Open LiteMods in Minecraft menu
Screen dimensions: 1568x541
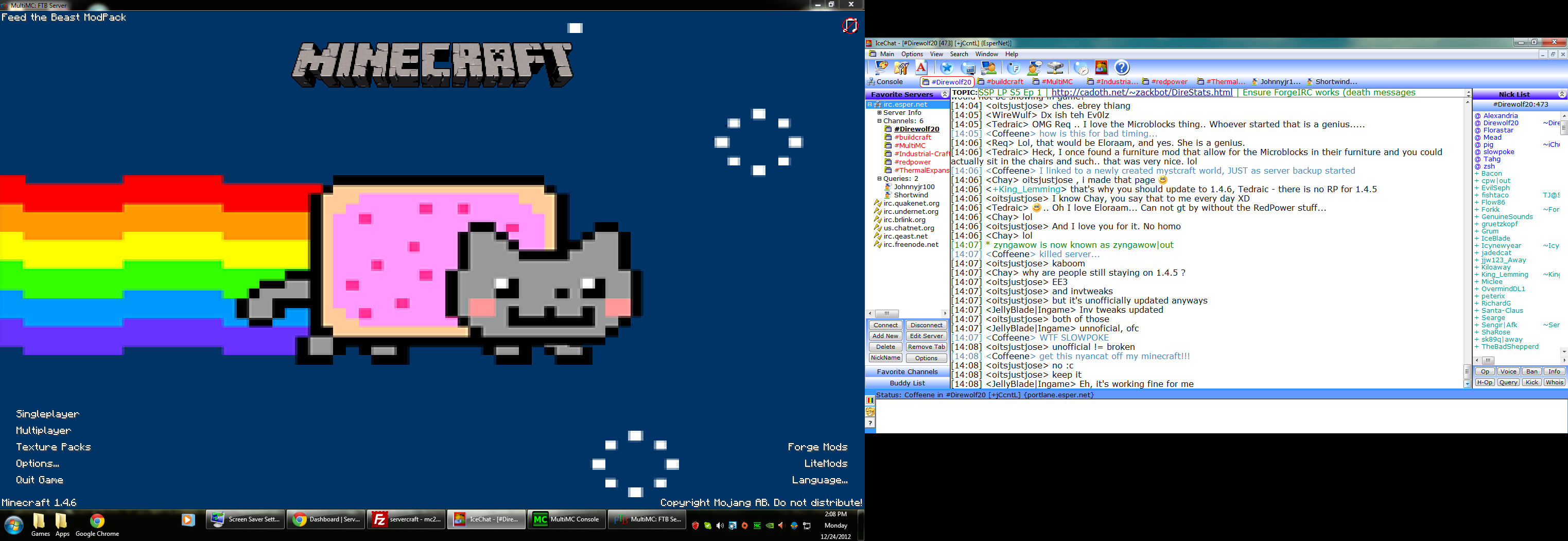826,464
